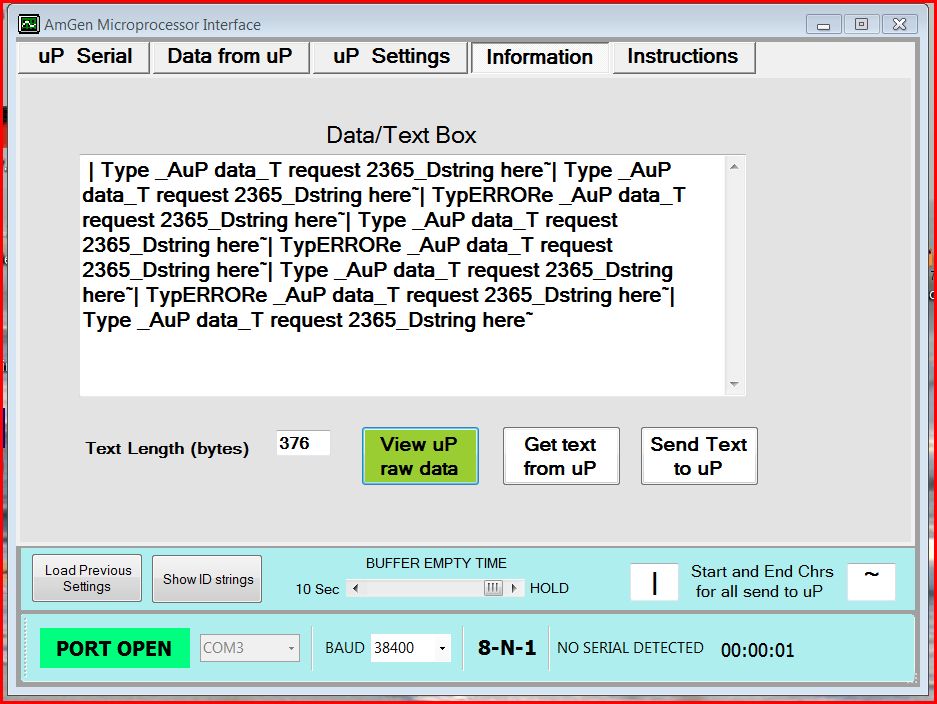The height and width of the screenshot is (704, 937).
Task: Click Get text from uP button
Action: click(x=560, y=456)
